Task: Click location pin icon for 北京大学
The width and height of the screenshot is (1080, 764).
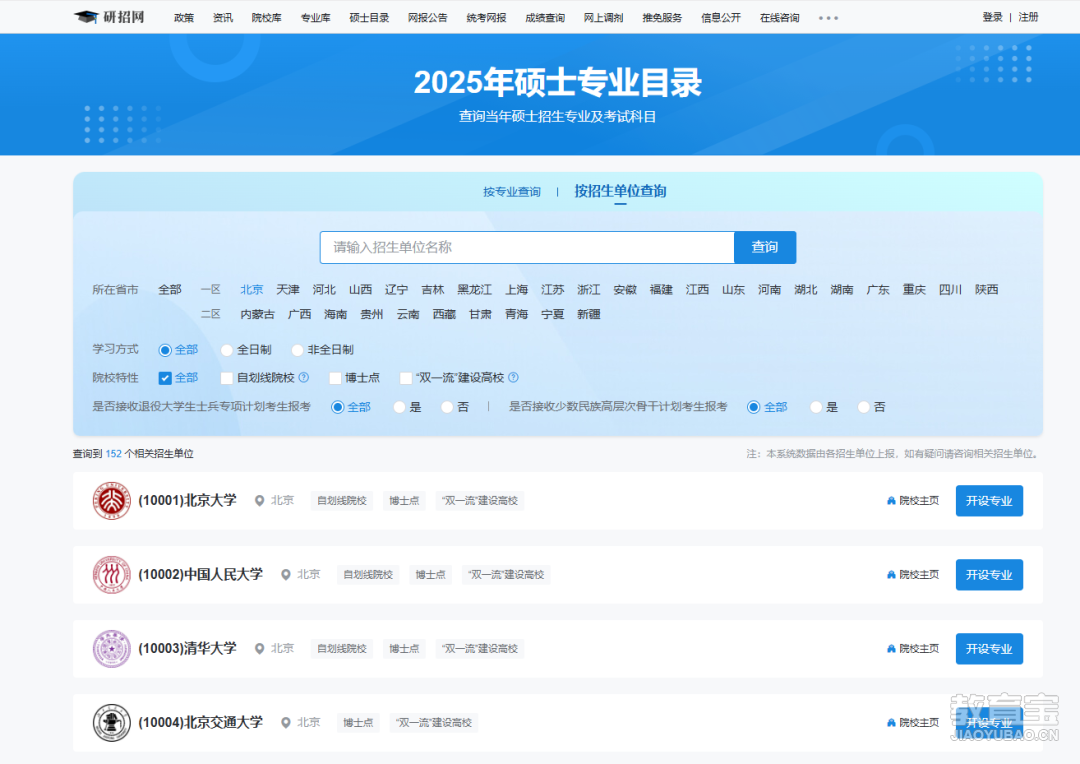Action: pos(260,501)
